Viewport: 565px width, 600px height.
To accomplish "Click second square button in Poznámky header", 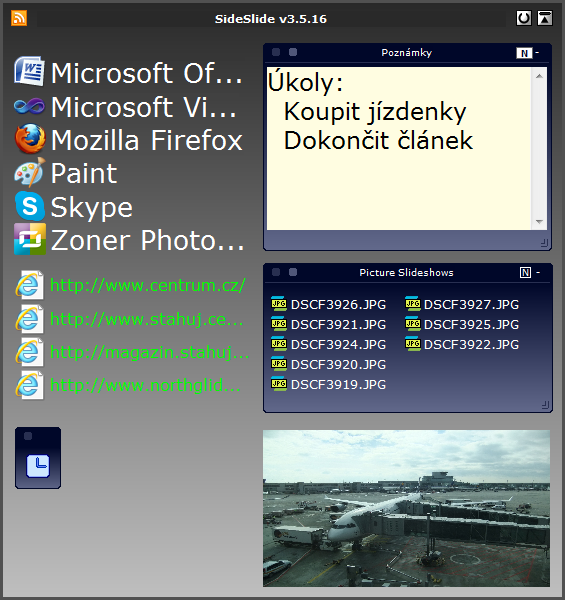I will (293, 52).
